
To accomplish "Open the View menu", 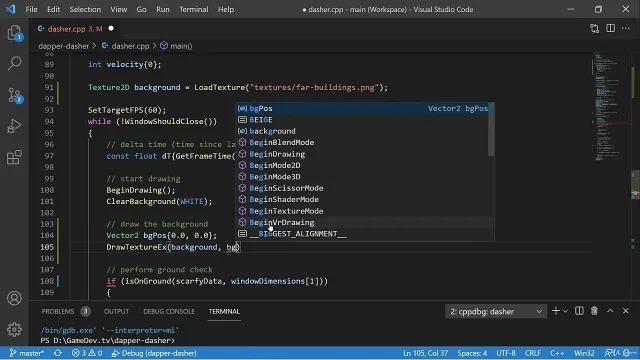I will point(118,9).
